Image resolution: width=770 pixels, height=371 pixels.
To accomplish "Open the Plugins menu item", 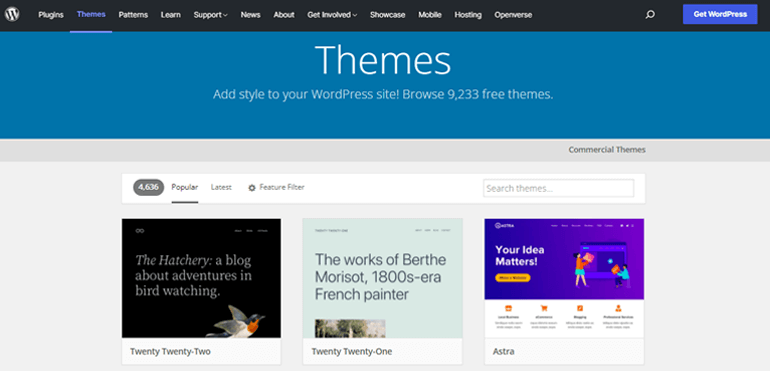I will 51,15.
